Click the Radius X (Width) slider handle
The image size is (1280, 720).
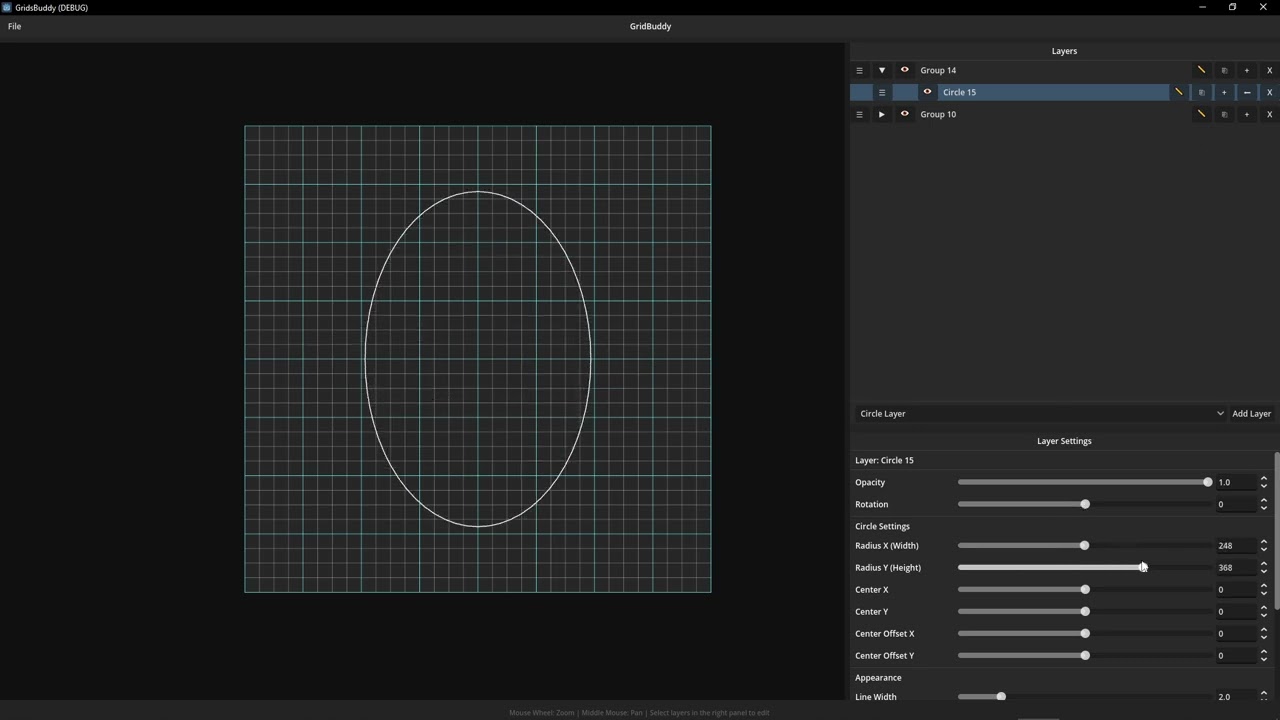click(1084, 545)
